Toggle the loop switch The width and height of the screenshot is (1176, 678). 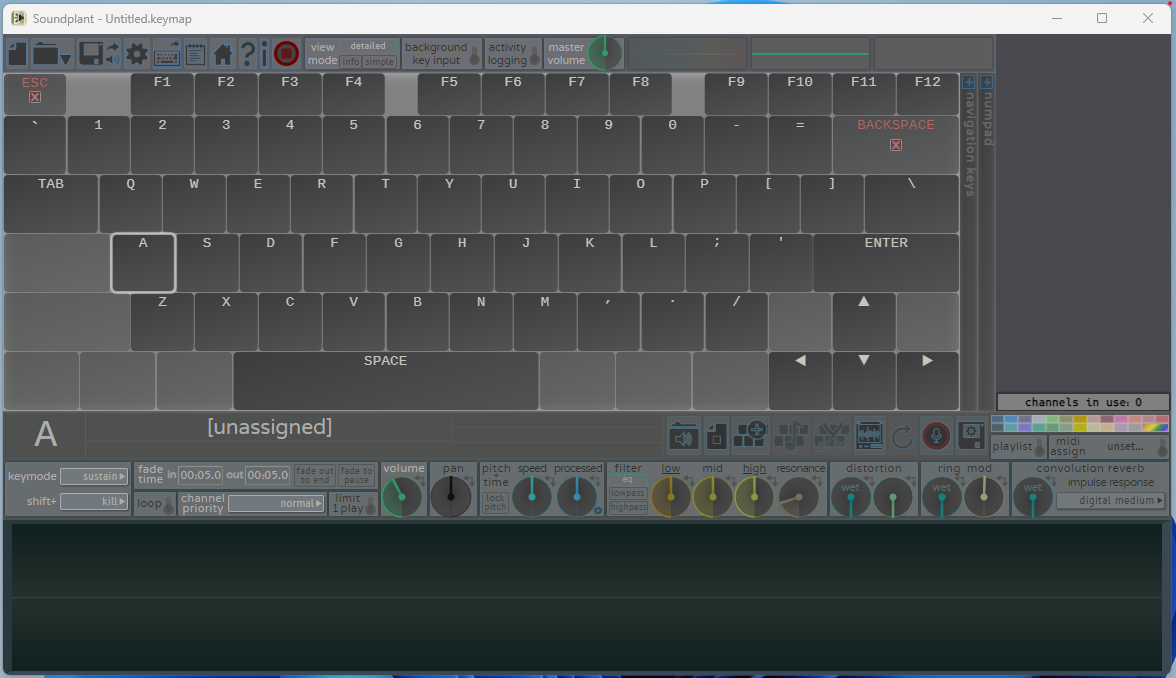click(169, 505)
